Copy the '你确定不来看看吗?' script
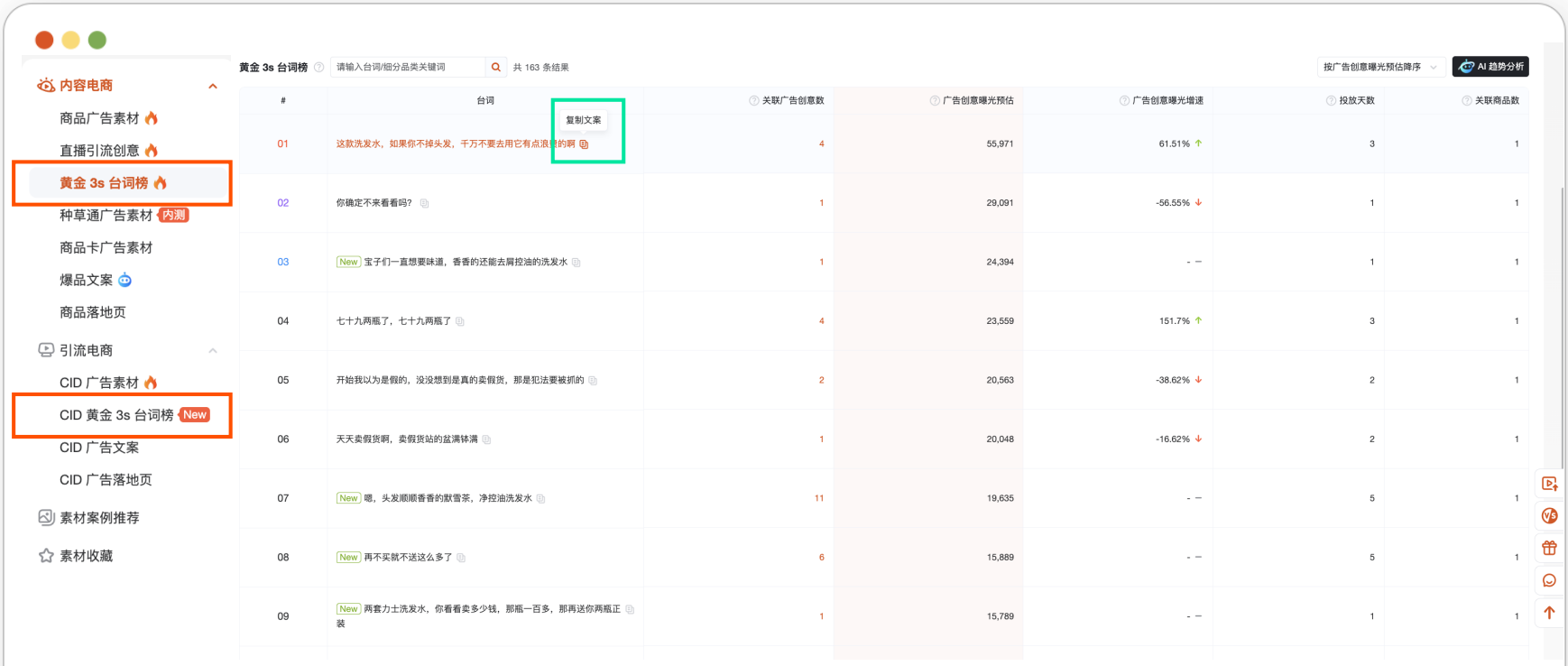The width and height of the screenshot is (1568, 666). tap(424, 203)
